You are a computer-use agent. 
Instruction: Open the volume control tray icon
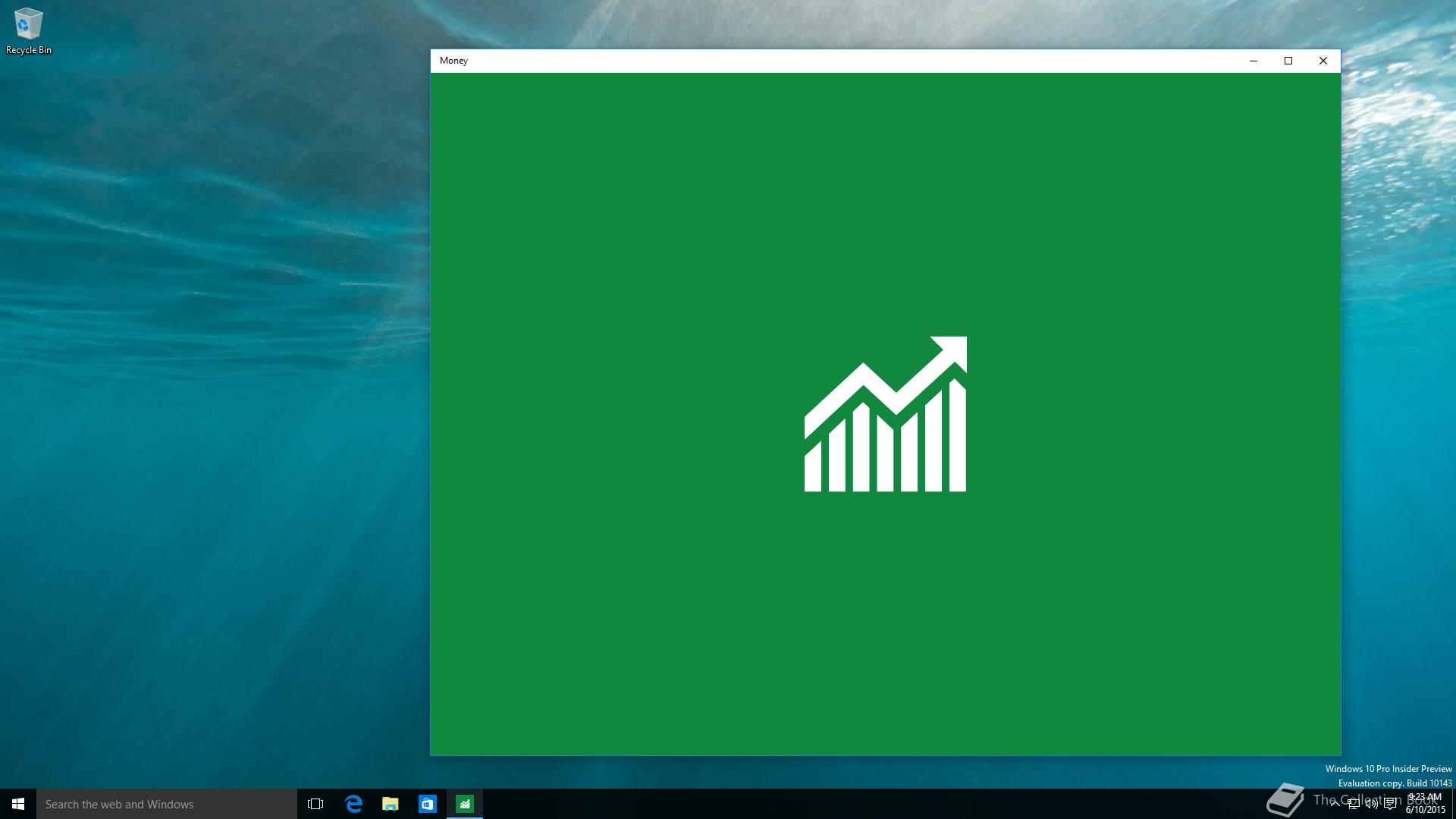(x=1372, y=804)
